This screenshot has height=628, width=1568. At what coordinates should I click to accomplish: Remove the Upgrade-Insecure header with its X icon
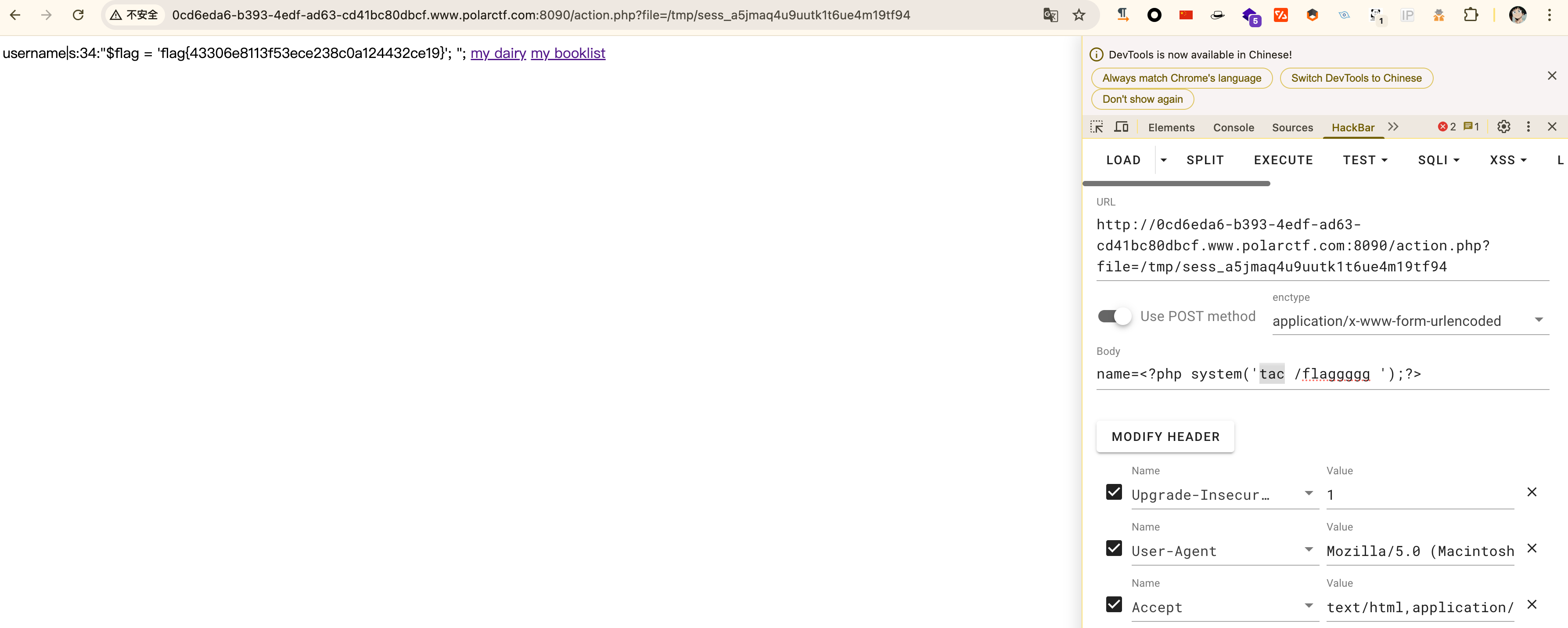[1532, 492]
